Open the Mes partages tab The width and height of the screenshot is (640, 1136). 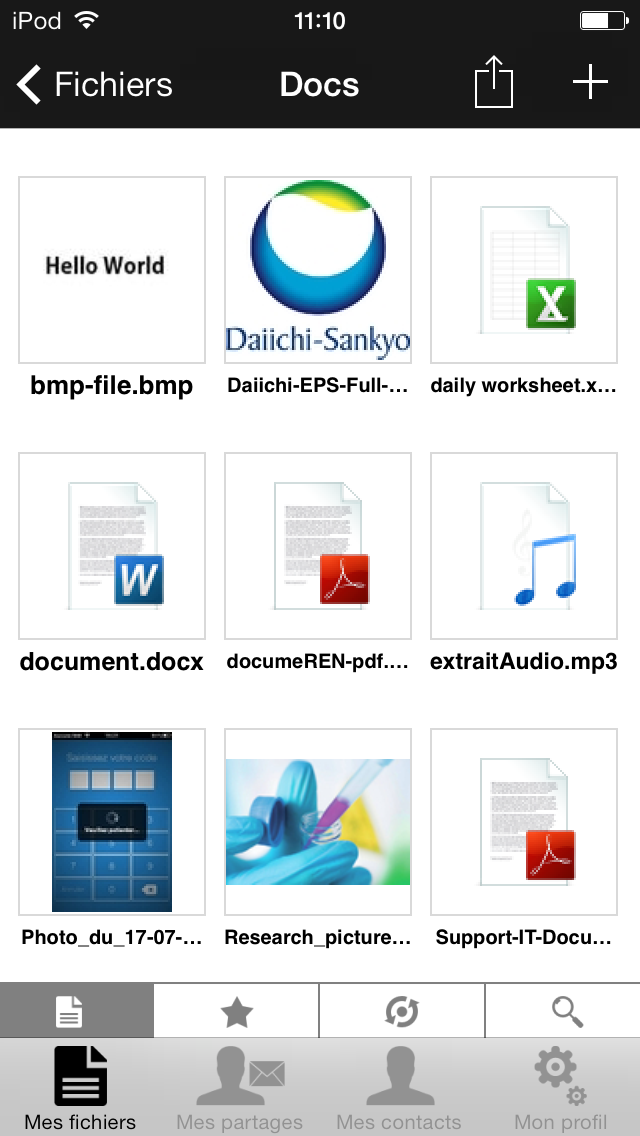pyautogui.click(x=240, y=1087)
